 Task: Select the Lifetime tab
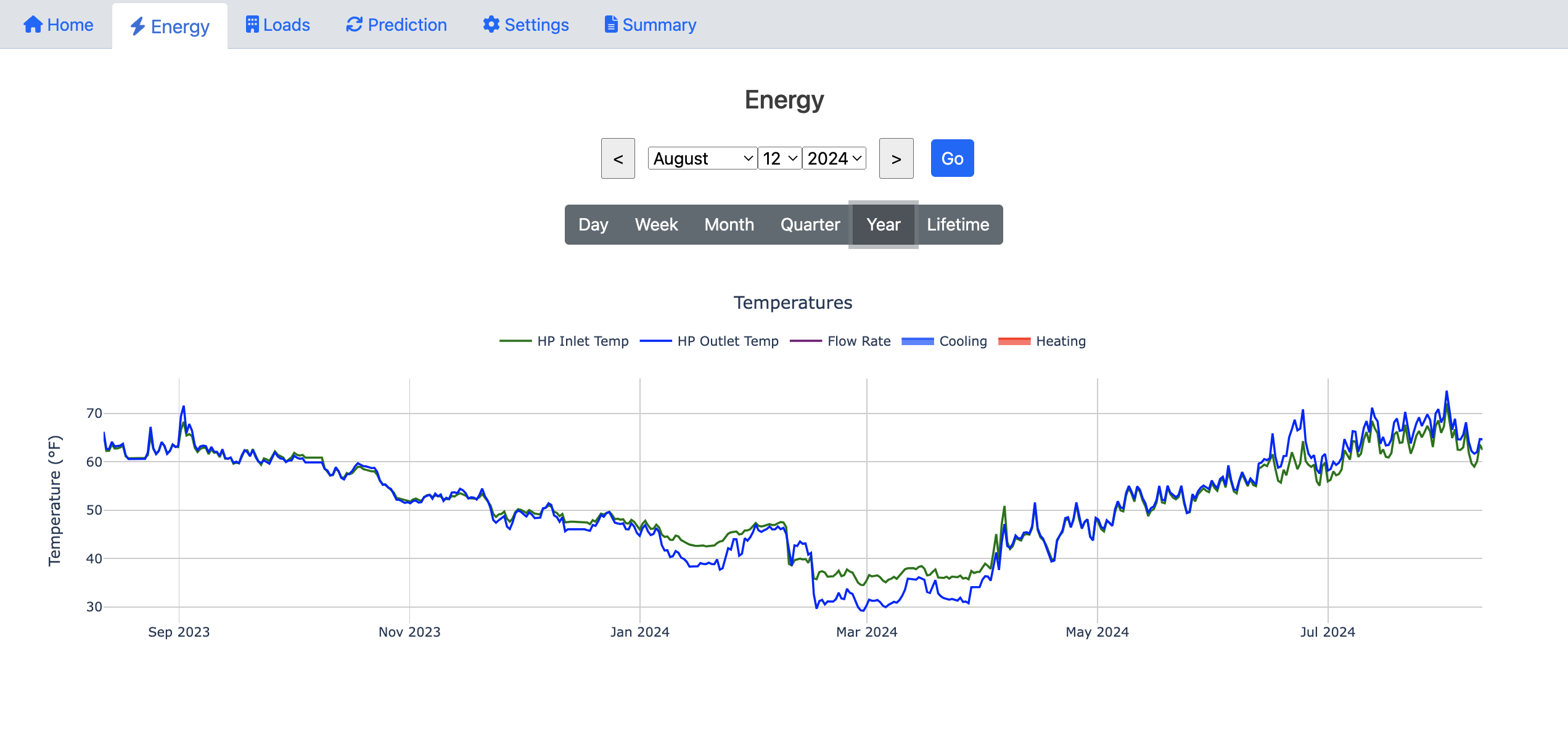coord(957,224)
